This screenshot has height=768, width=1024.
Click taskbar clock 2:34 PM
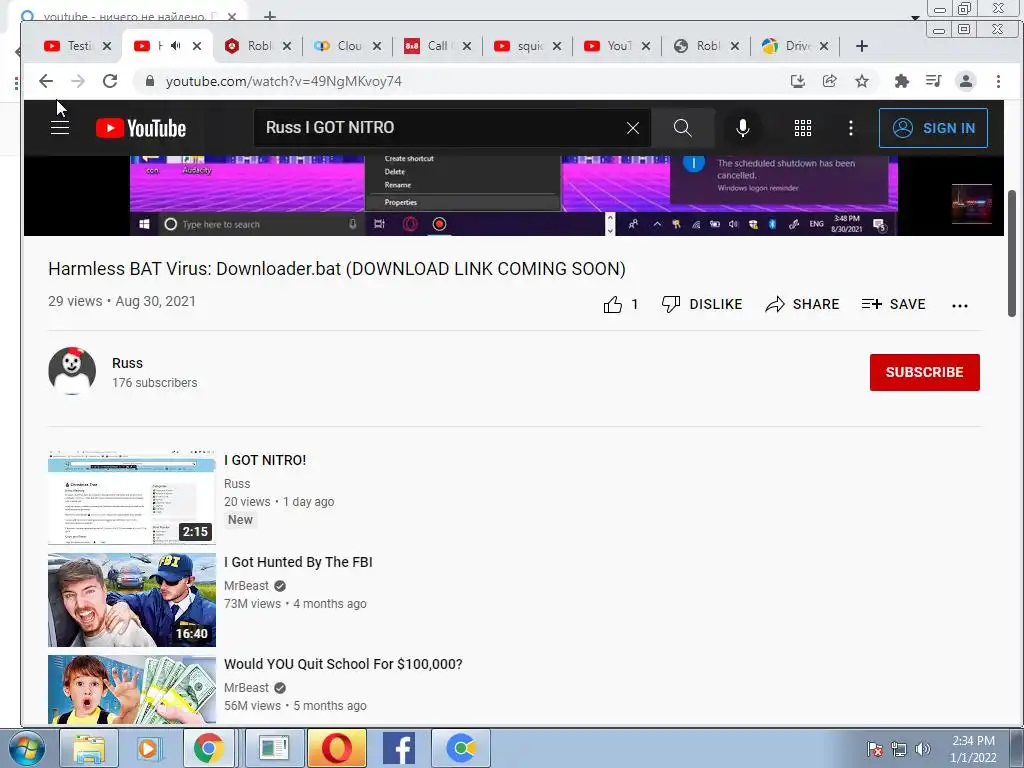pos(973,749)
